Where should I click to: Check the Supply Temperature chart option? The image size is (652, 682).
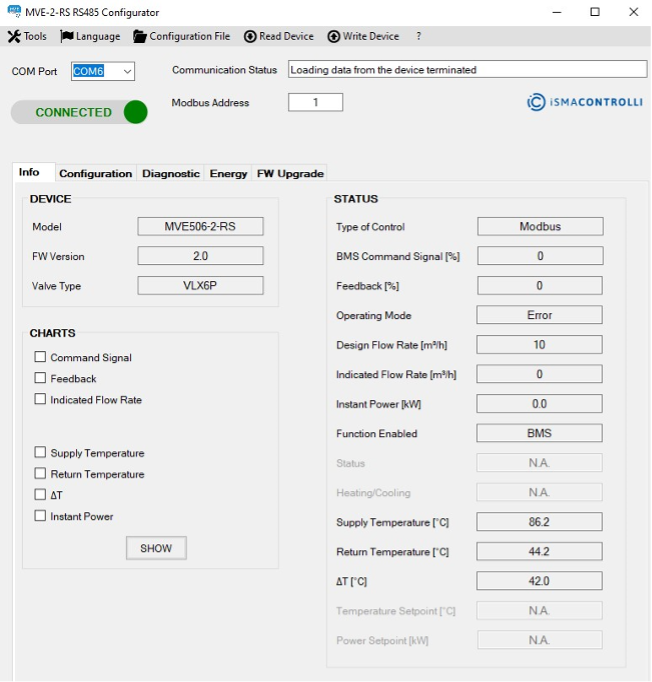[41, 453]
